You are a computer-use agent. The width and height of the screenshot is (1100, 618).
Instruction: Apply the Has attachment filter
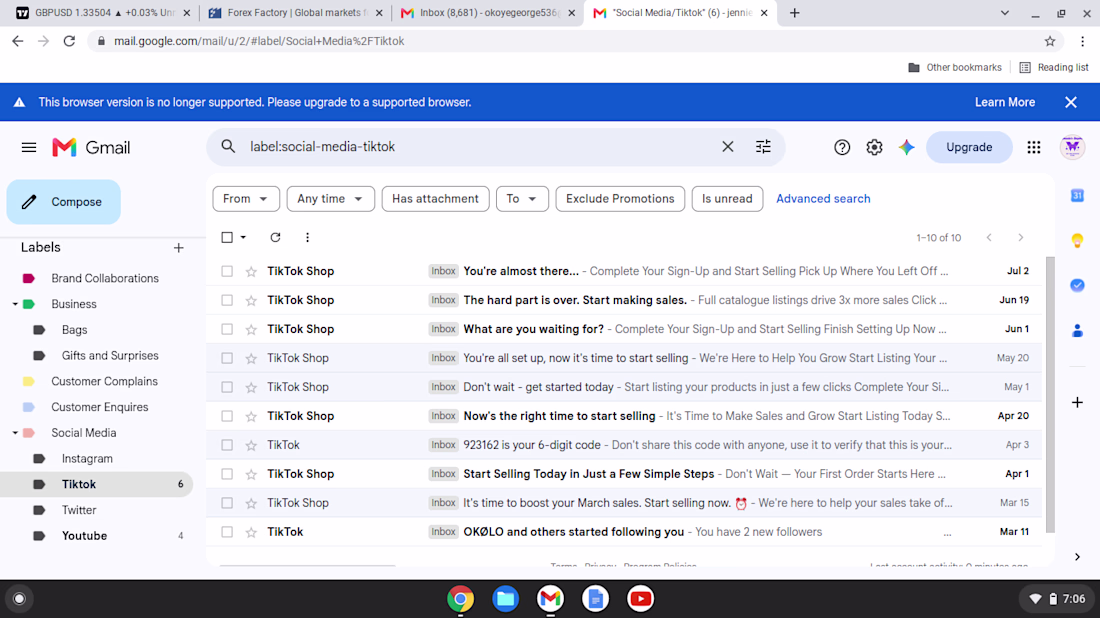(x=435, y=199)
